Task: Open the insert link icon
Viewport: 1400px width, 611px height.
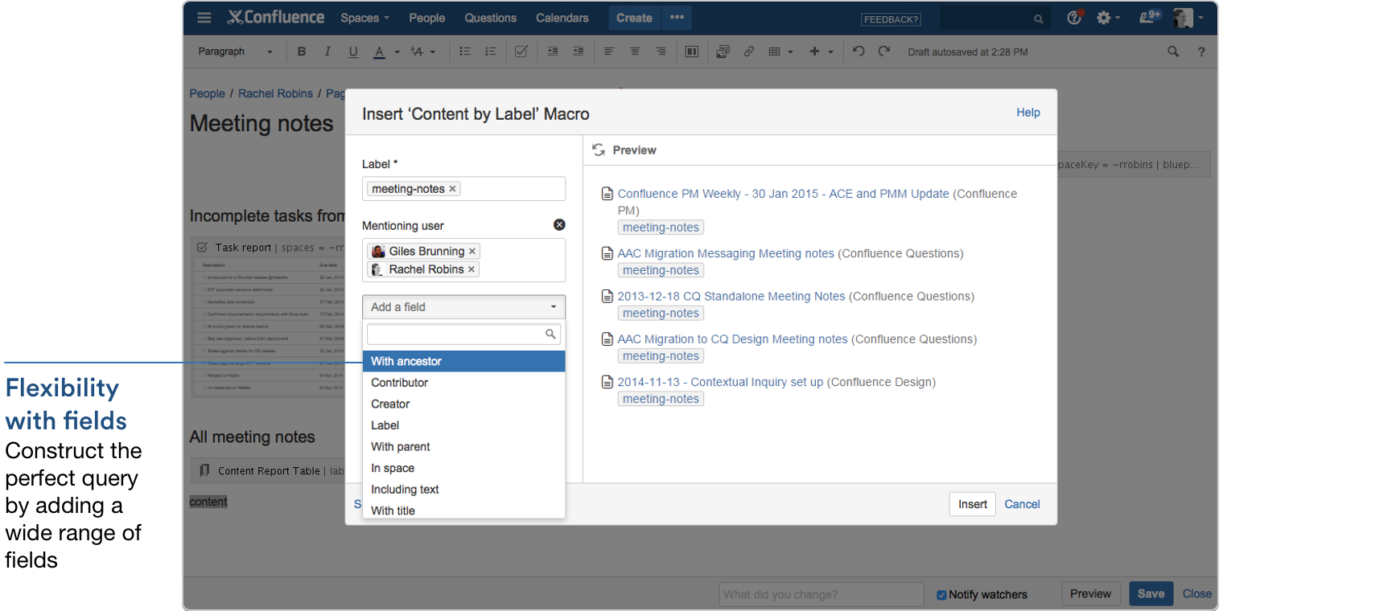Action: tap(749, 51)
